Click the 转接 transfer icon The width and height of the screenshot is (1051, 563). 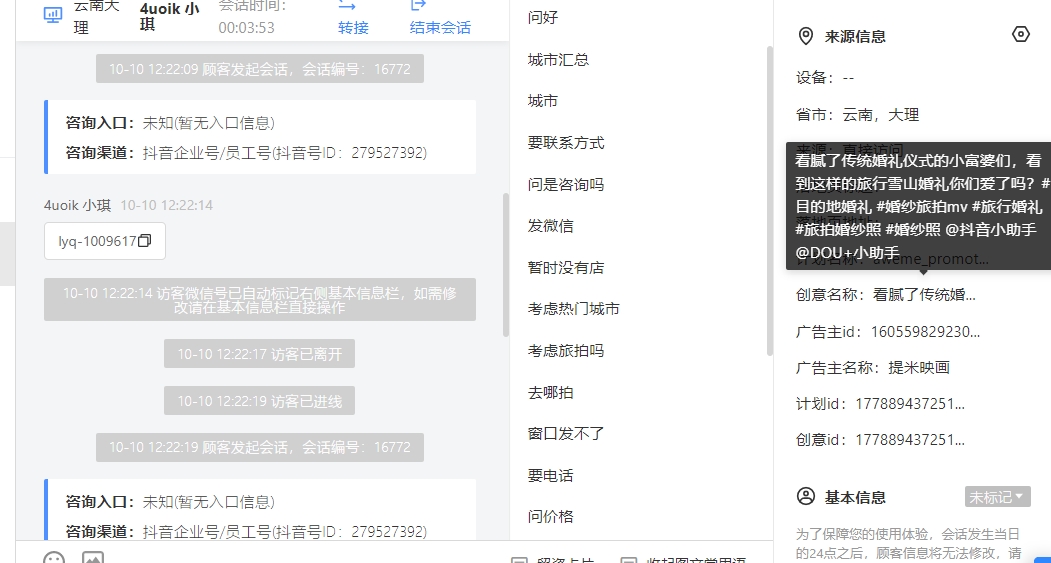[347, 5]
